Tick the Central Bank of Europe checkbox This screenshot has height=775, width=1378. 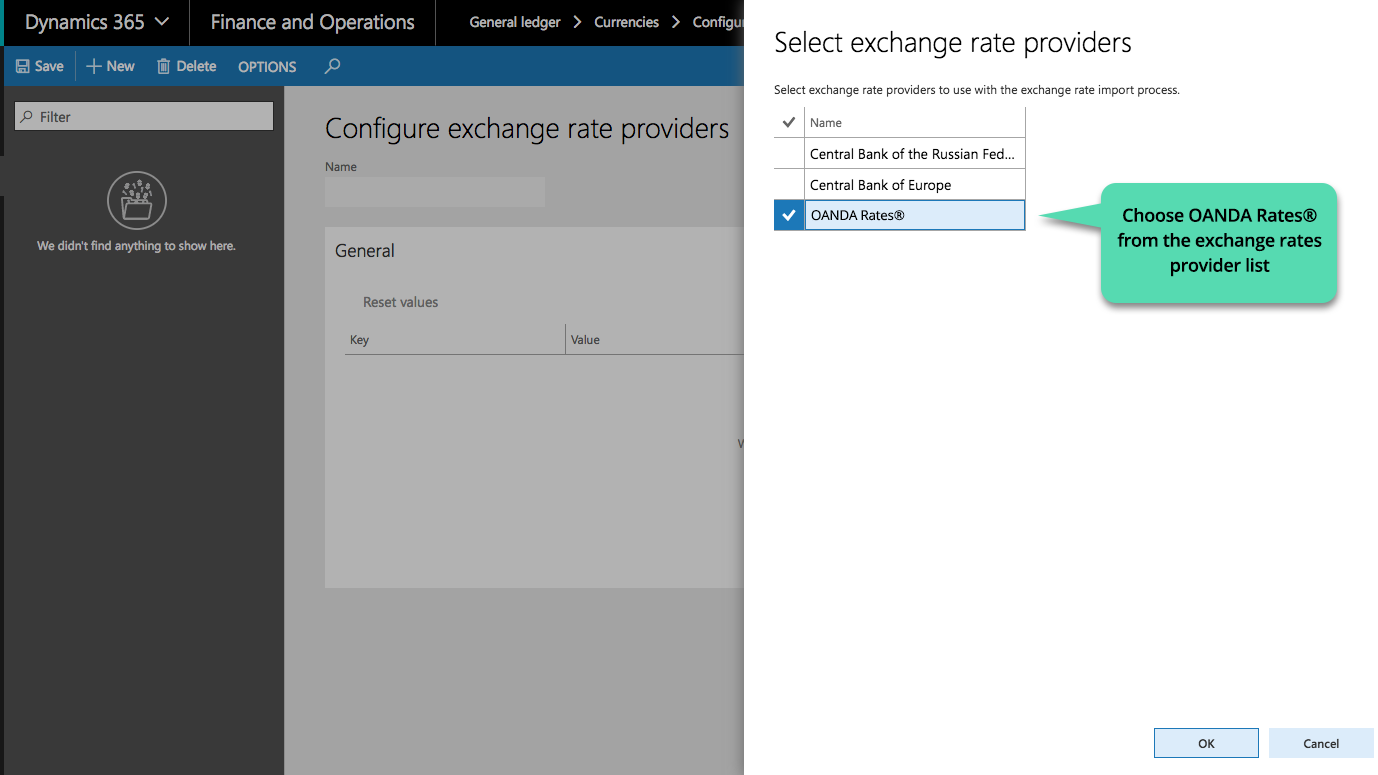789,185
